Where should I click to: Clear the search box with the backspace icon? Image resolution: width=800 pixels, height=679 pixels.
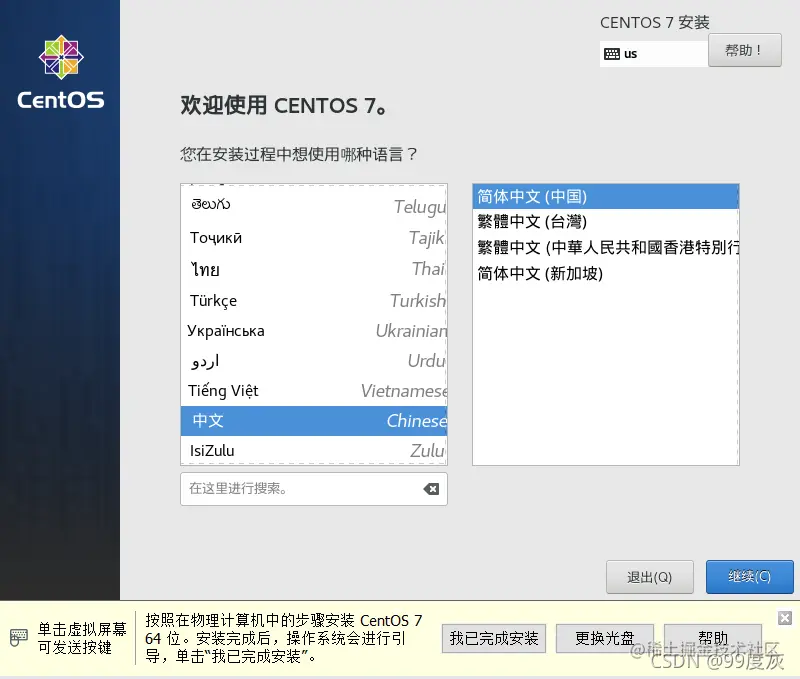[x=431, y=489]
